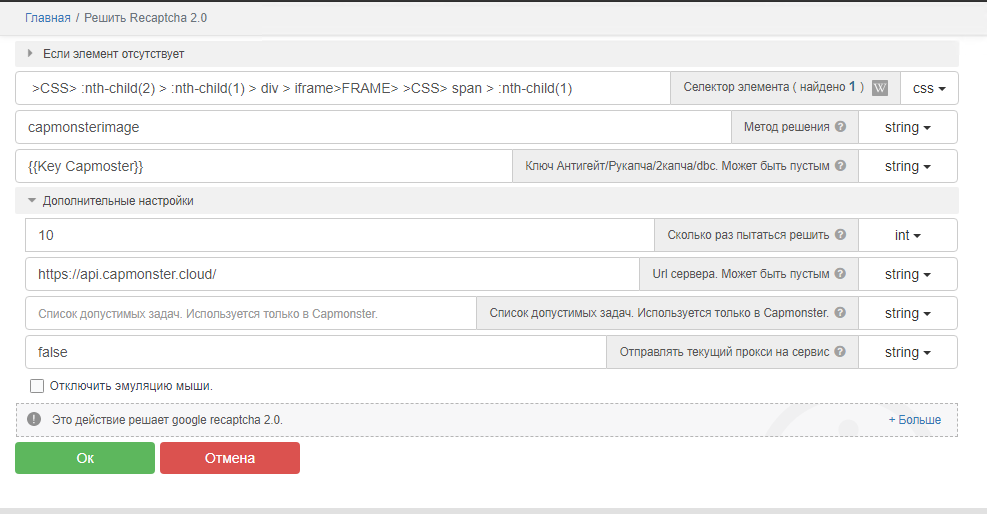The height and width of the screenshot is (516, 987).
Task: Click the + Больше link
Action: coord(915,420)
